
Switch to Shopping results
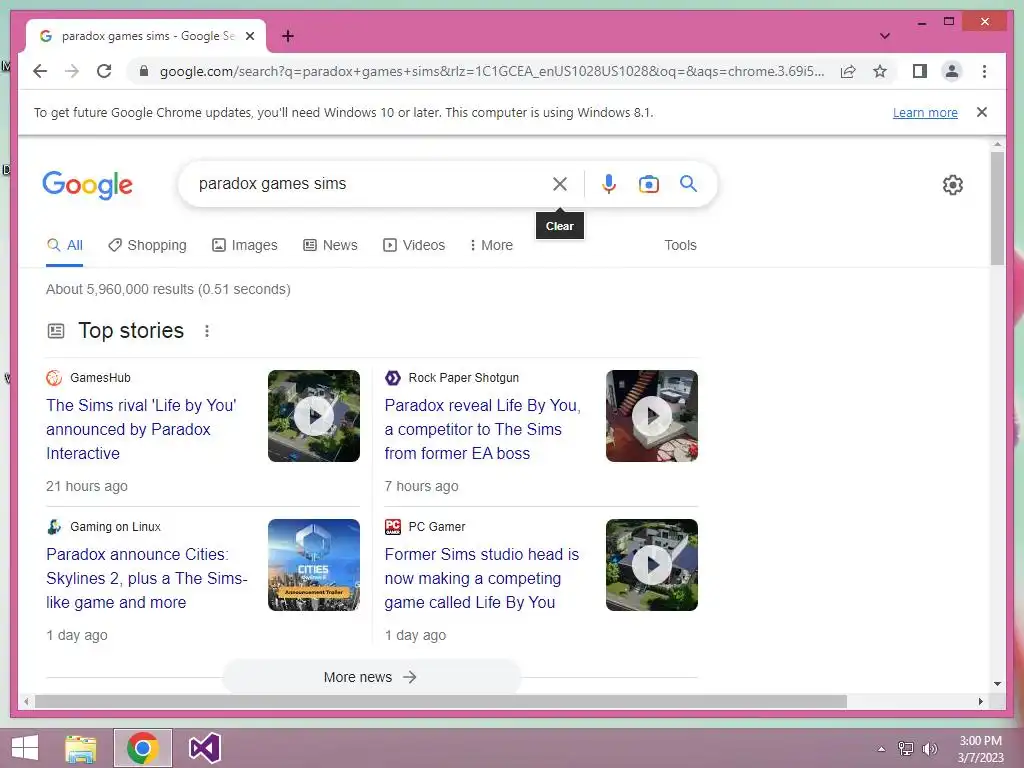148,246
